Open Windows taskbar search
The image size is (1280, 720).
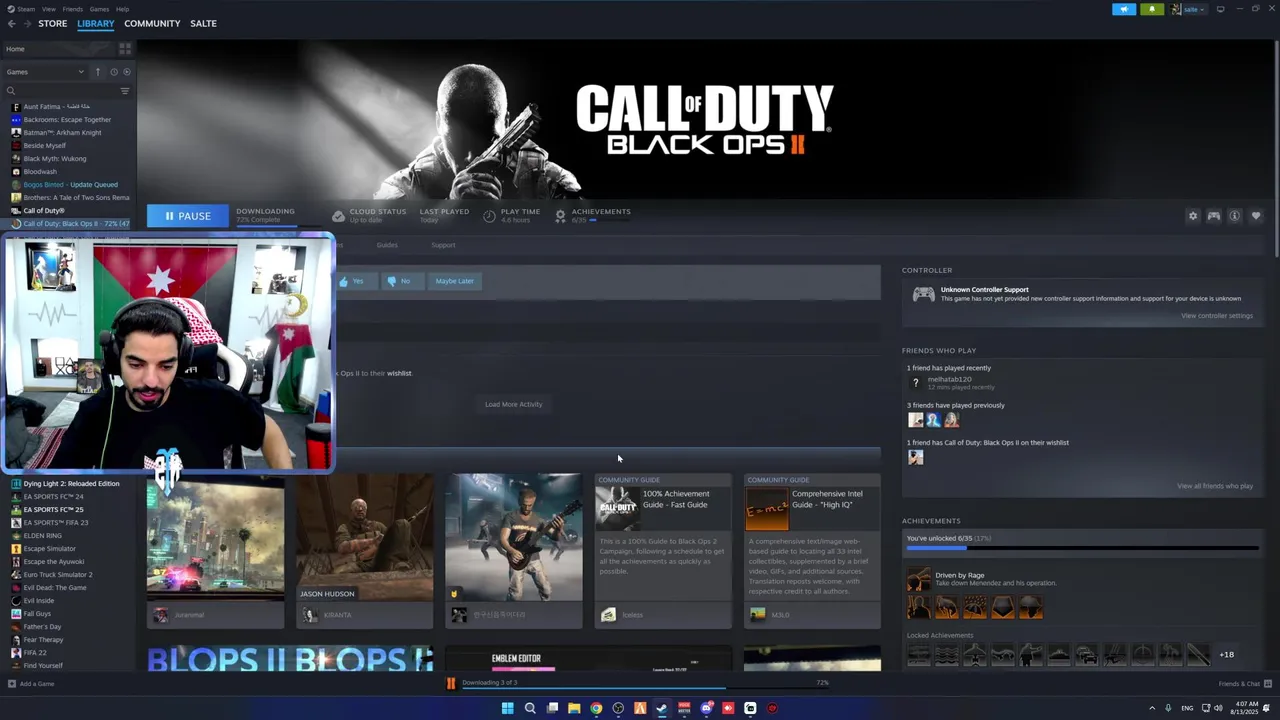coord(530,708)
